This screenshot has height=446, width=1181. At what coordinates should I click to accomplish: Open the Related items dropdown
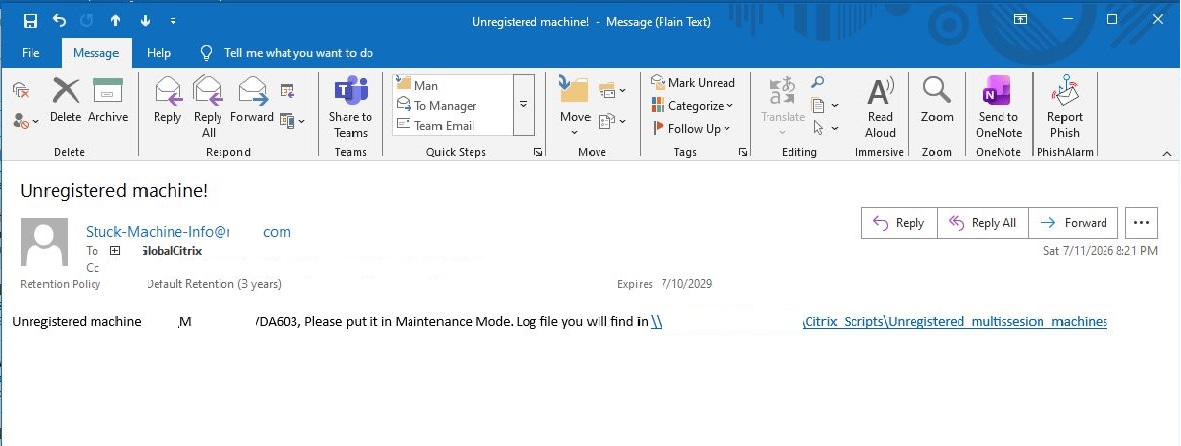click(825, 105)
